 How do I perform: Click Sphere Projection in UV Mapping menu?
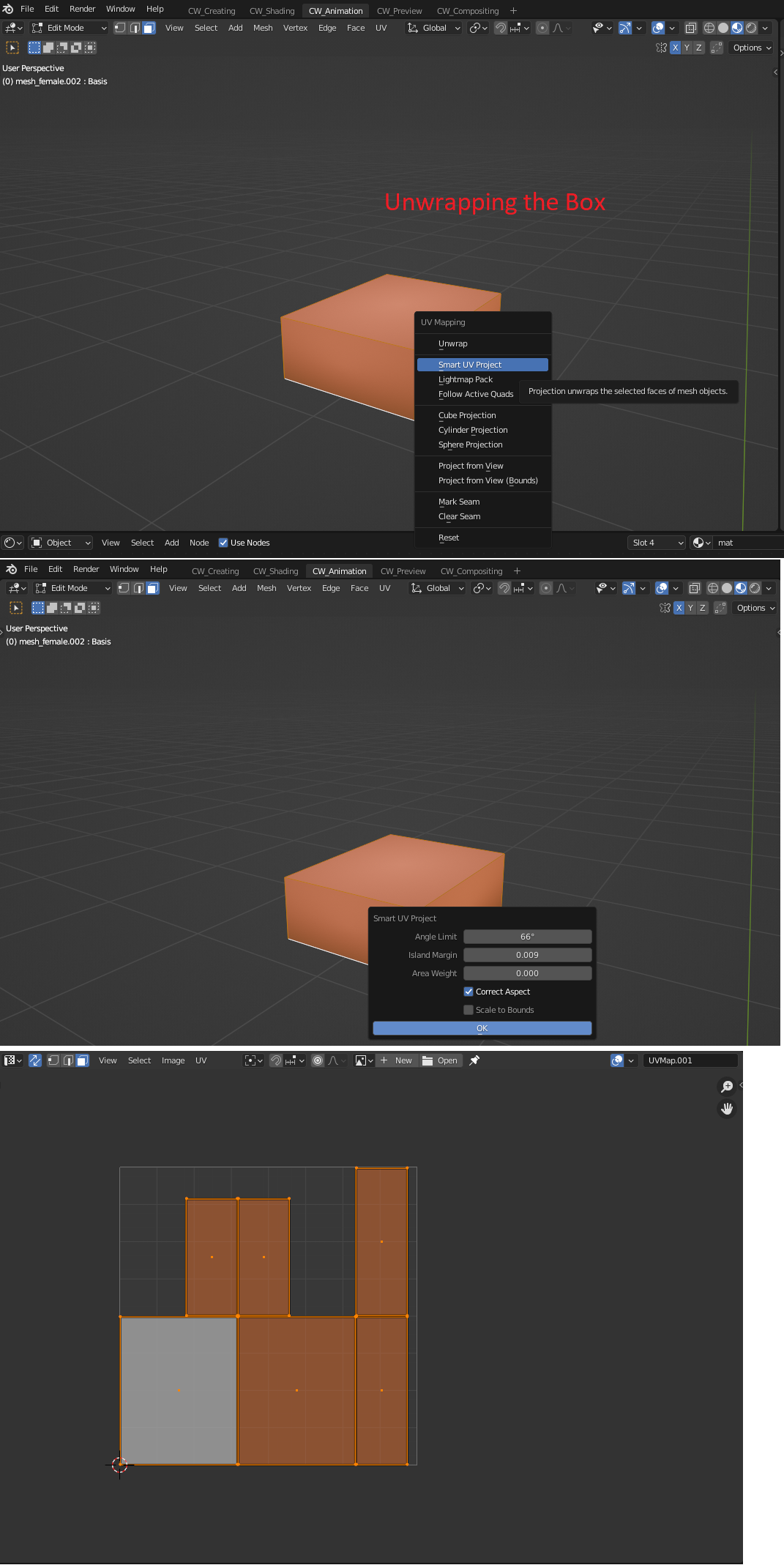(x=482, y=445)
